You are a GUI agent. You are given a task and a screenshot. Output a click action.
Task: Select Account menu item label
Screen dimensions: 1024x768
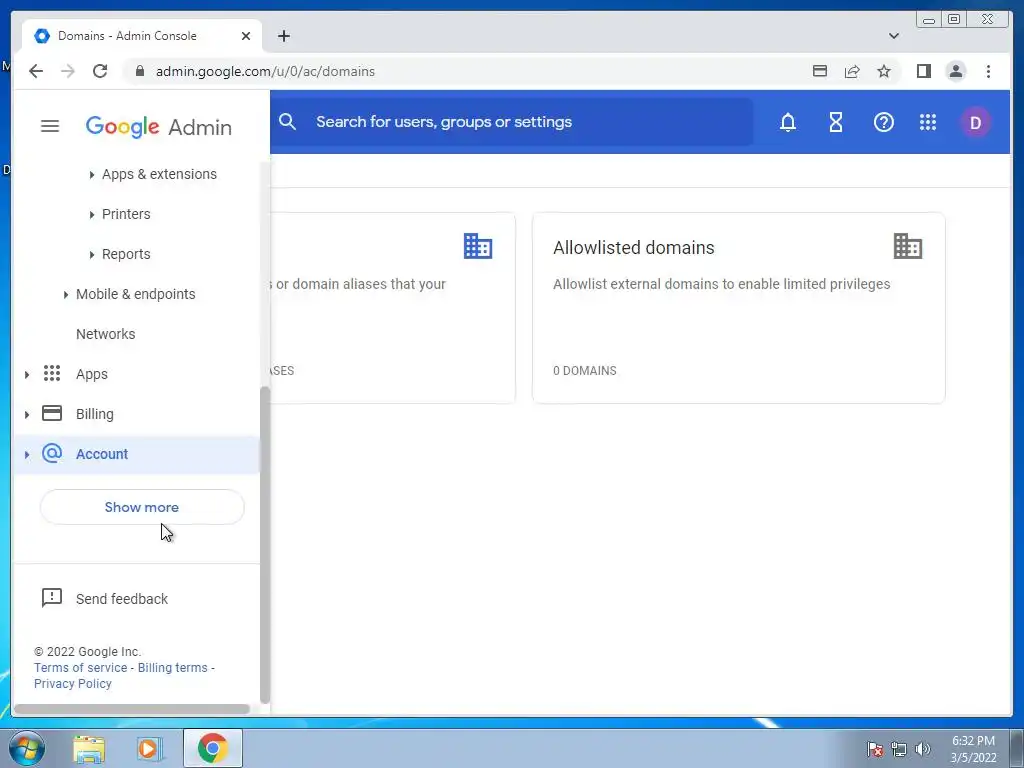coord(102,454)
